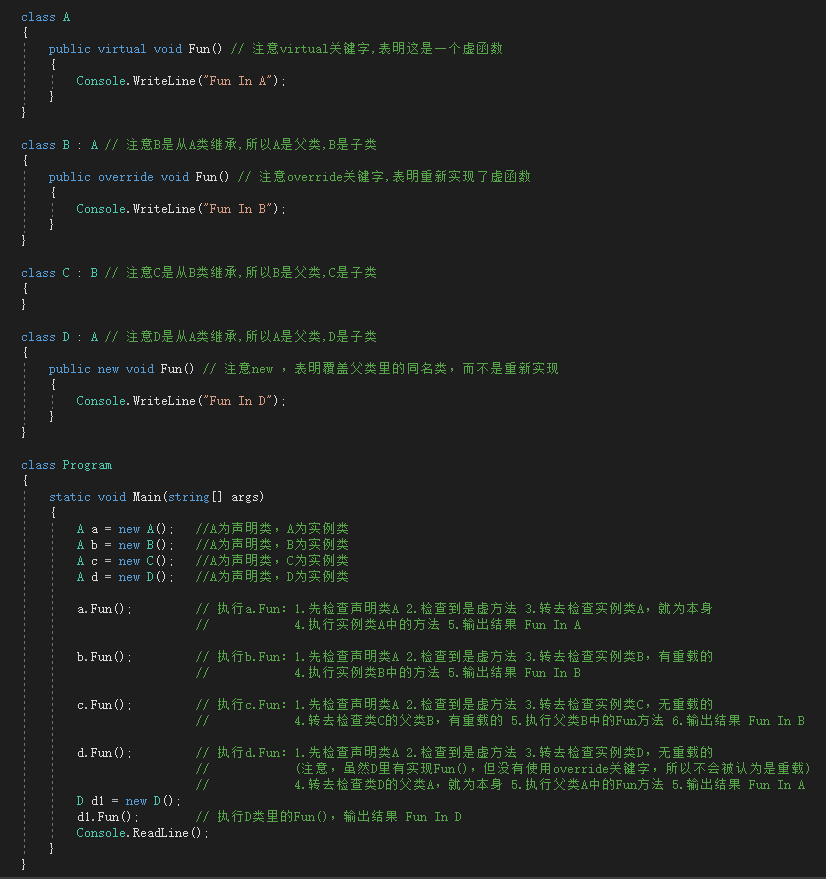Image resolution: width=826 pixels, height=879 pixels.
Task: Click the comment starting "执行d.Fun:"
Action: point(454,752)
